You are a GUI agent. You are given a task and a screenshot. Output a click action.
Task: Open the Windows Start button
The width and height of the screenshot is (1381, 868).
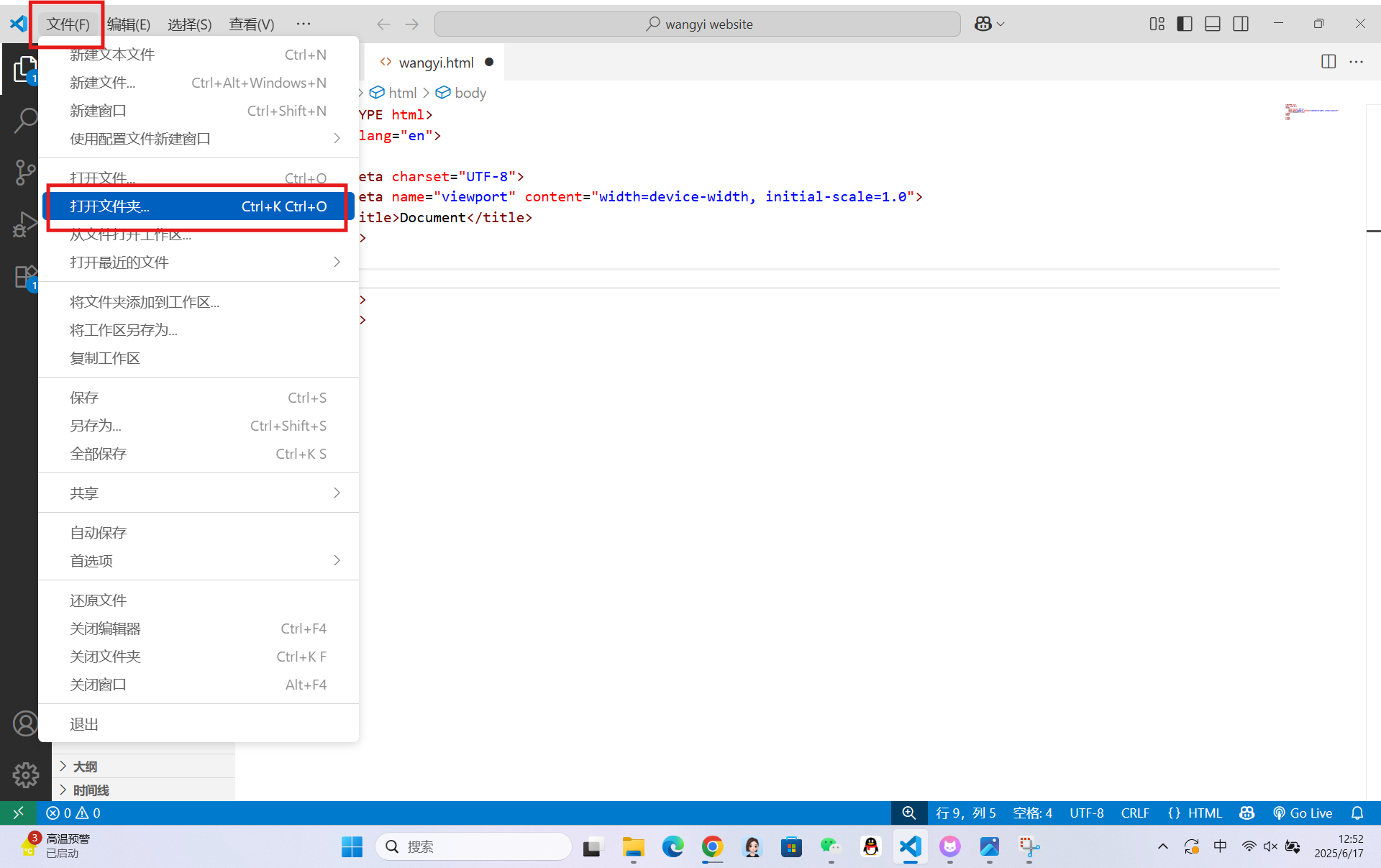[x=352, y=846]
